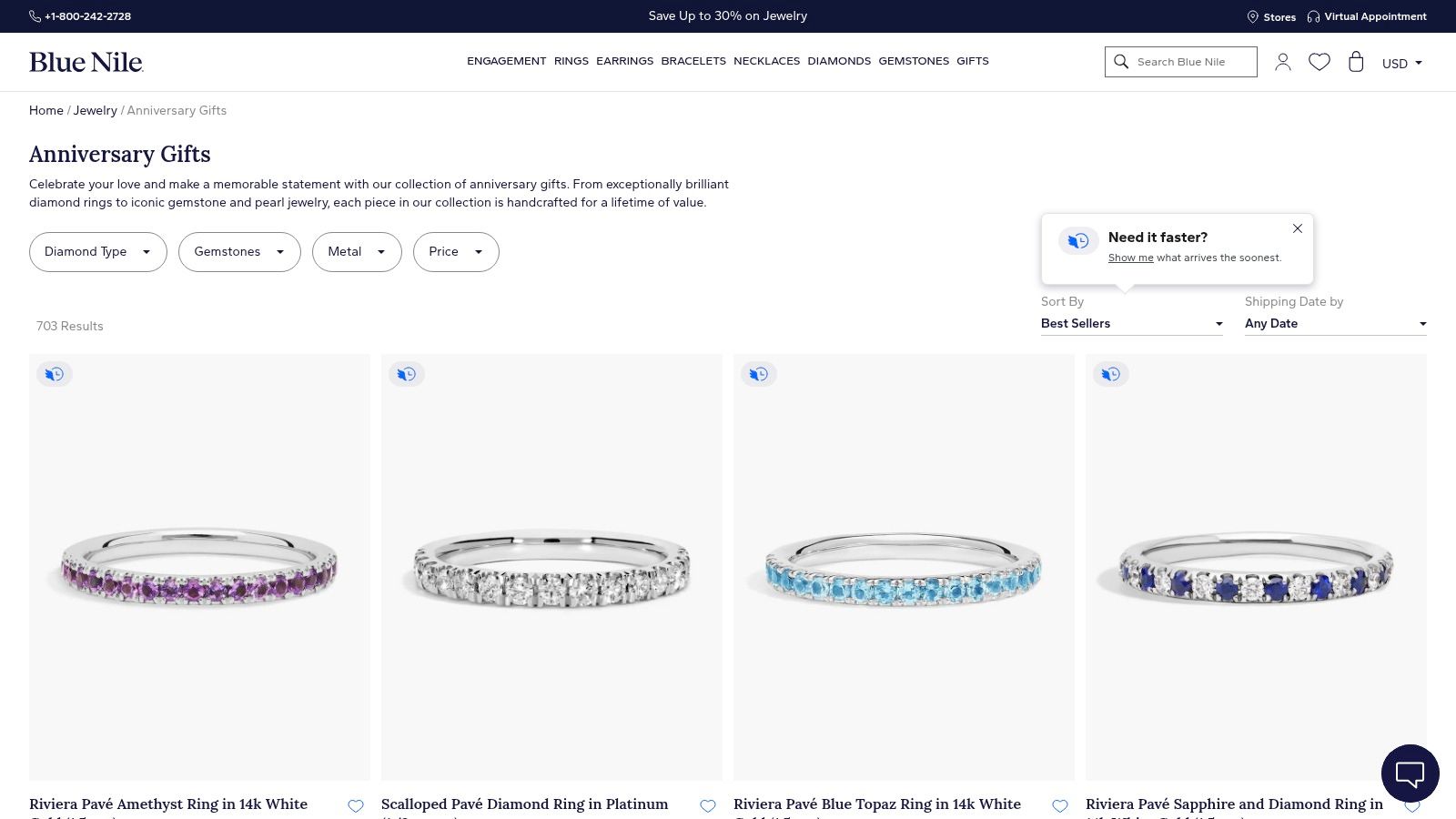Click the Show me link
1456x819 pixels.
pos(1130,258)
